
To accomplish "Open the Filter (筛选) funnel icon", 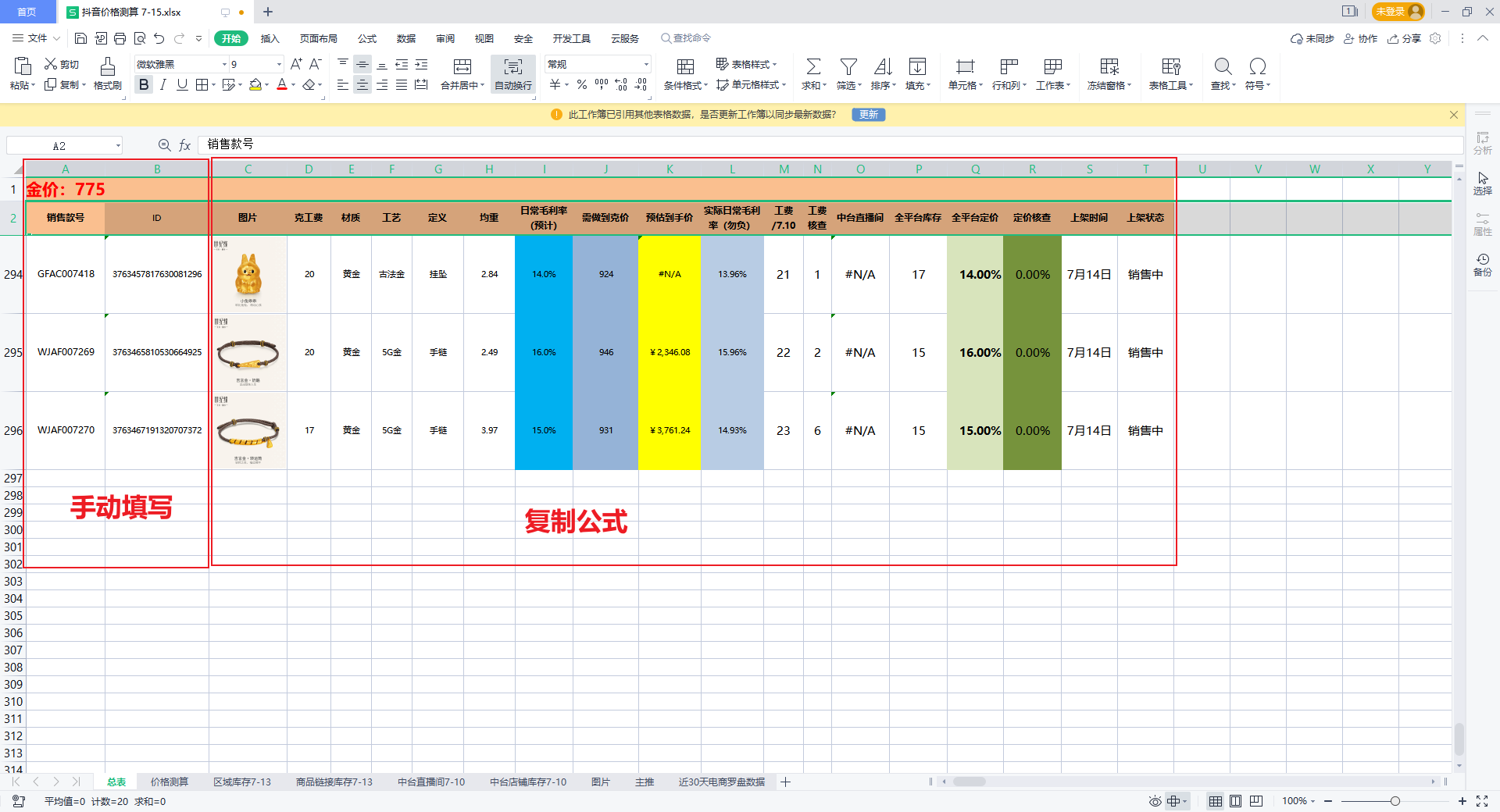I will [x=848, y=66].
